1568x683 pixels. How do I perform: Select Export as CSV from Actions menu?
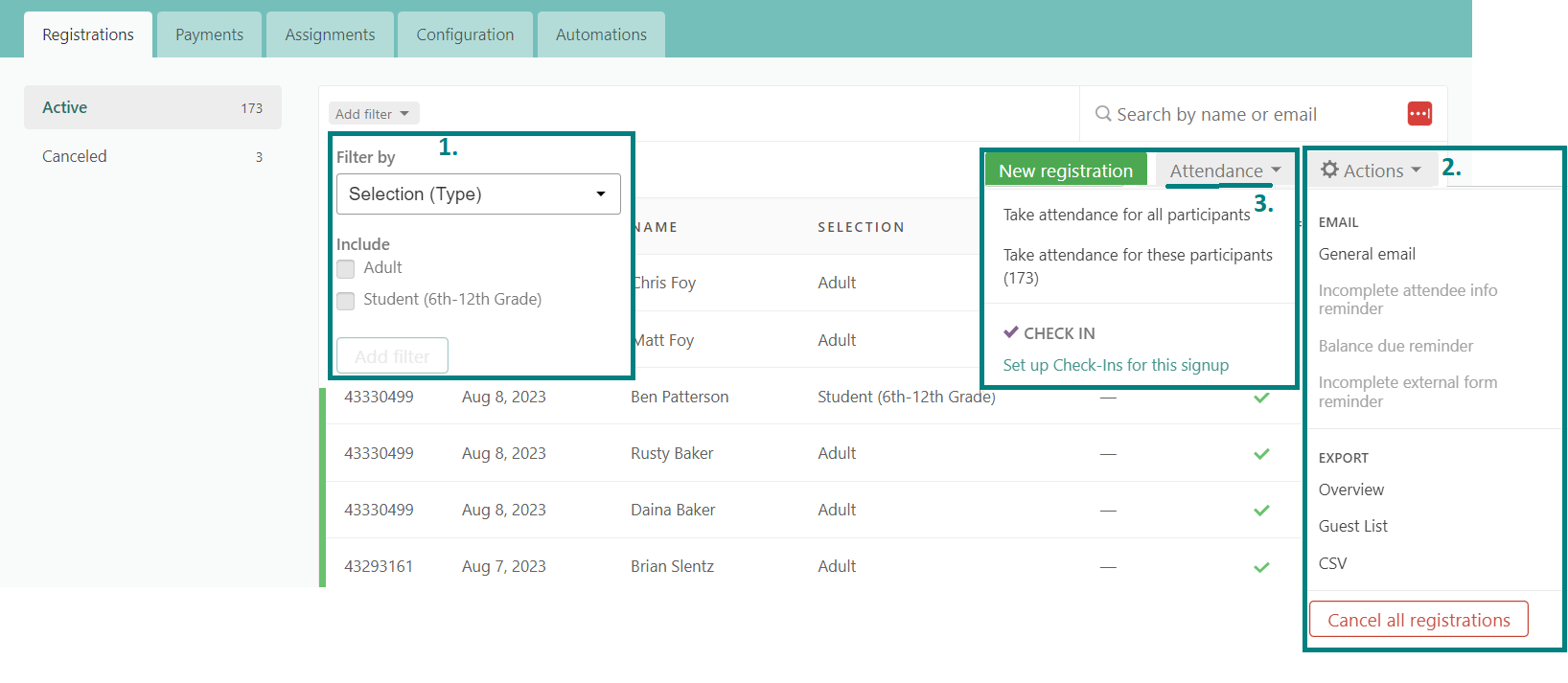(x=1332, y=563)
